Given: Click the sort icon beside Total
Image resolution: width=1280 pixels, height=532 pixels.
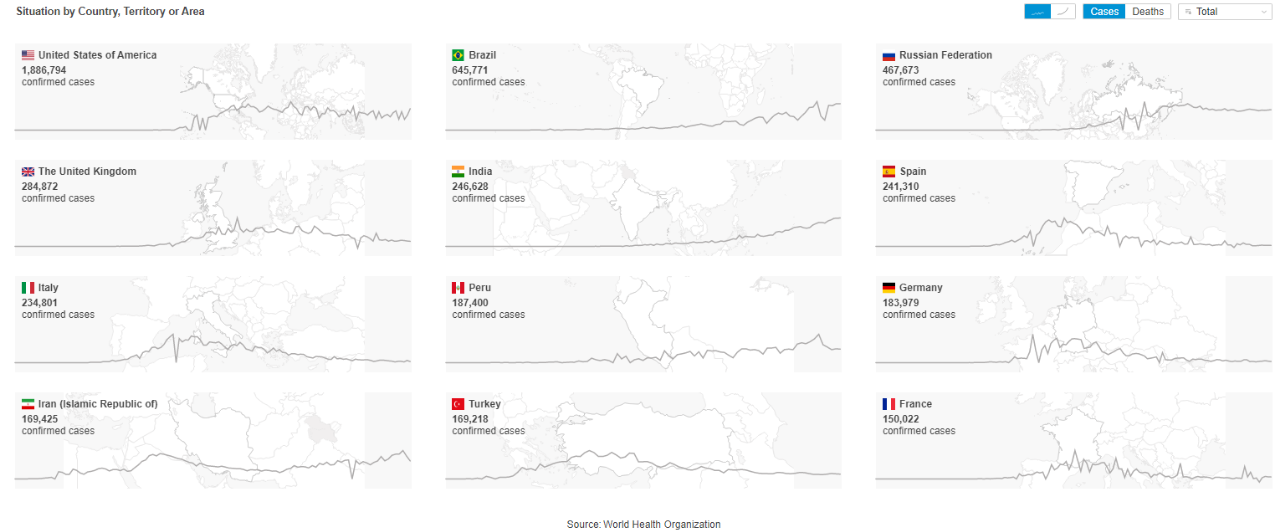Looking at the screenshot, I should (1188, 12).
